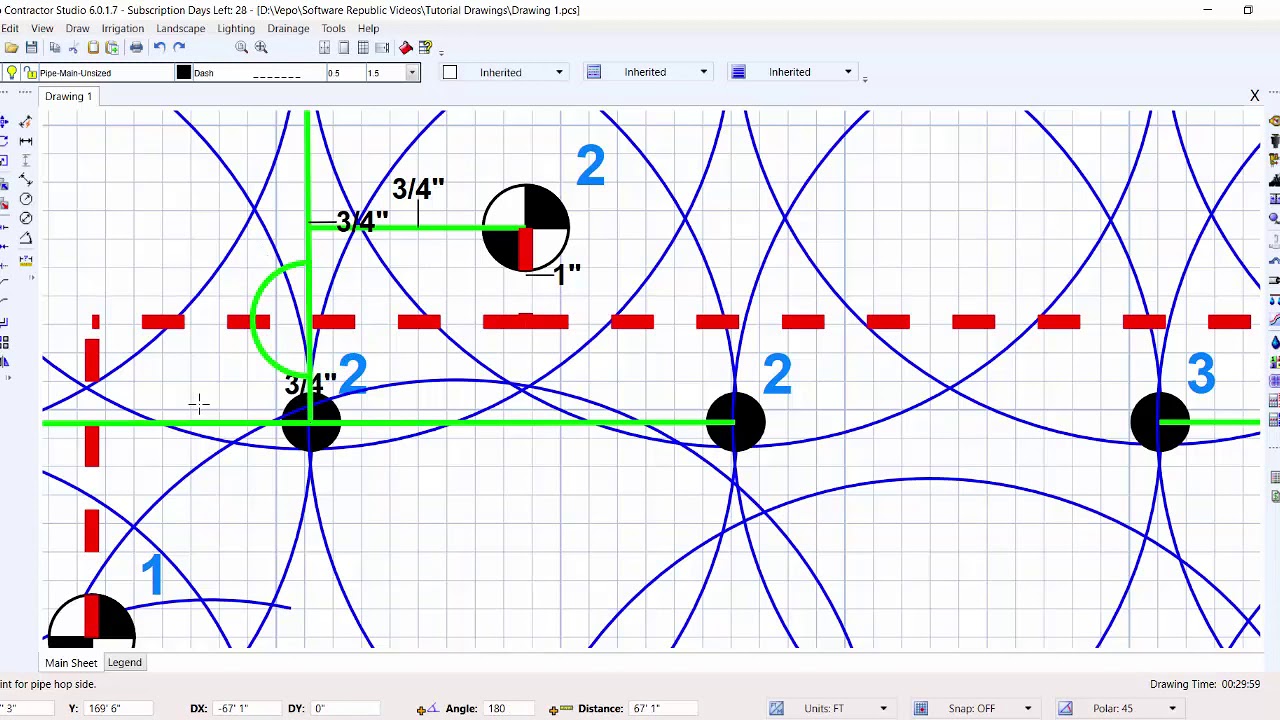
Task: Select the diameter dimension tool
Action: (26, 218)
